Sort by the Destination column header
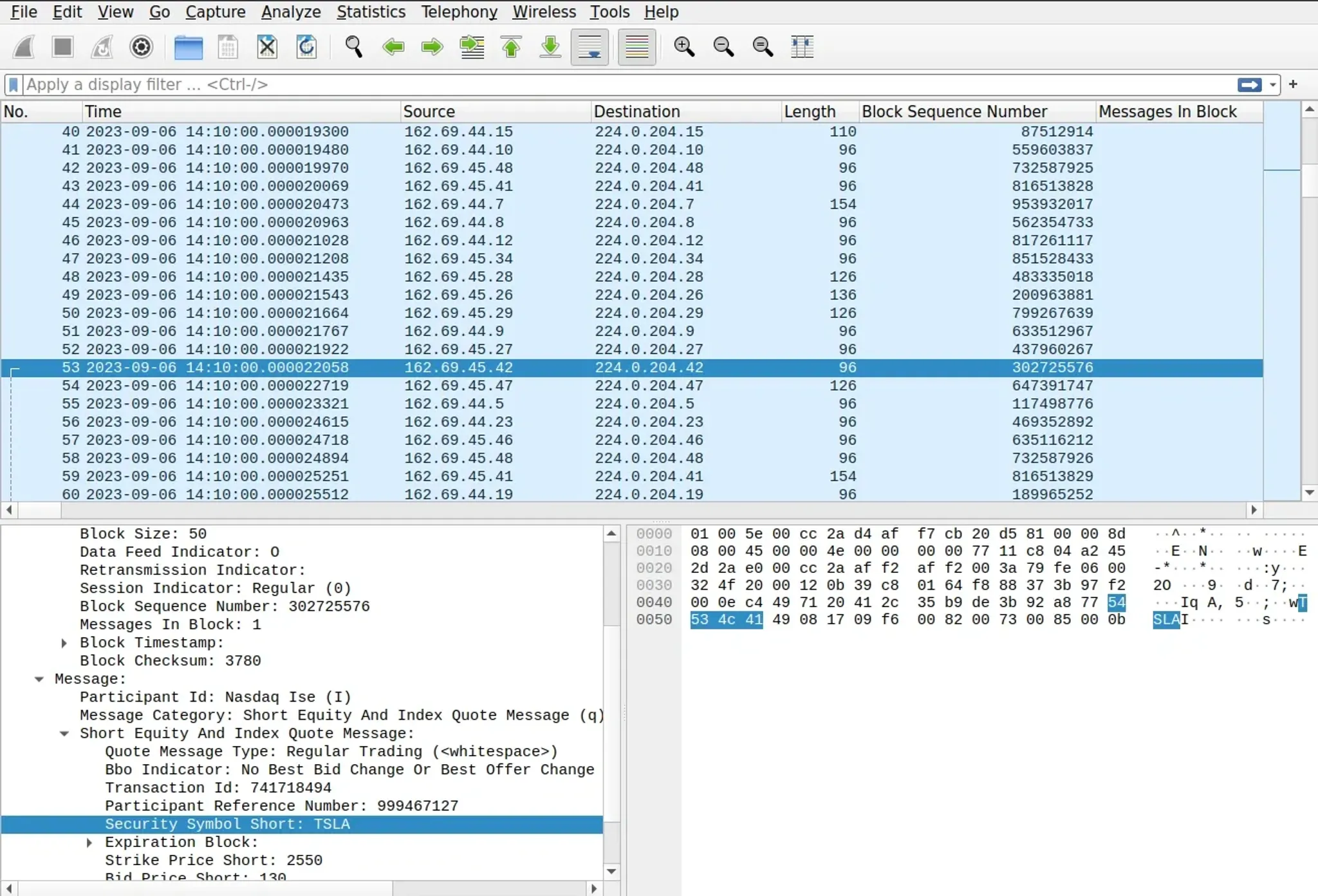The height and width of the screenshot is (896, 1318). pyautogui.click(x=686, y=111)
